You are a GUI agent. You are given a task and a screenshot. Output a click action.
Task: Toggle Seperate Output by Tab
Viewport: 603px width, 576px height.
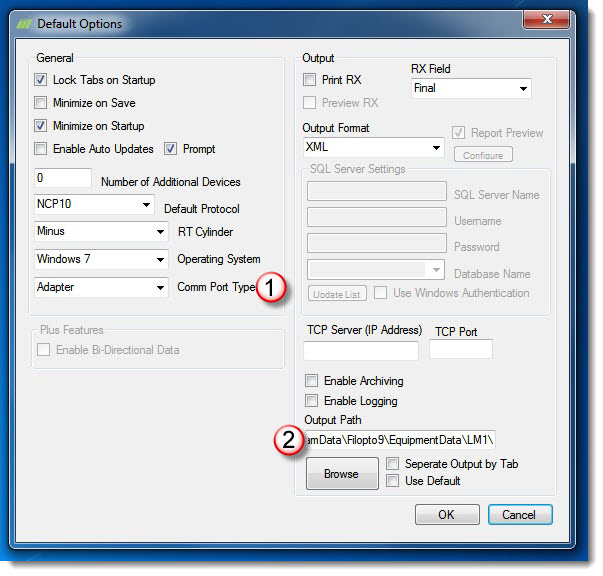point(392,464)
